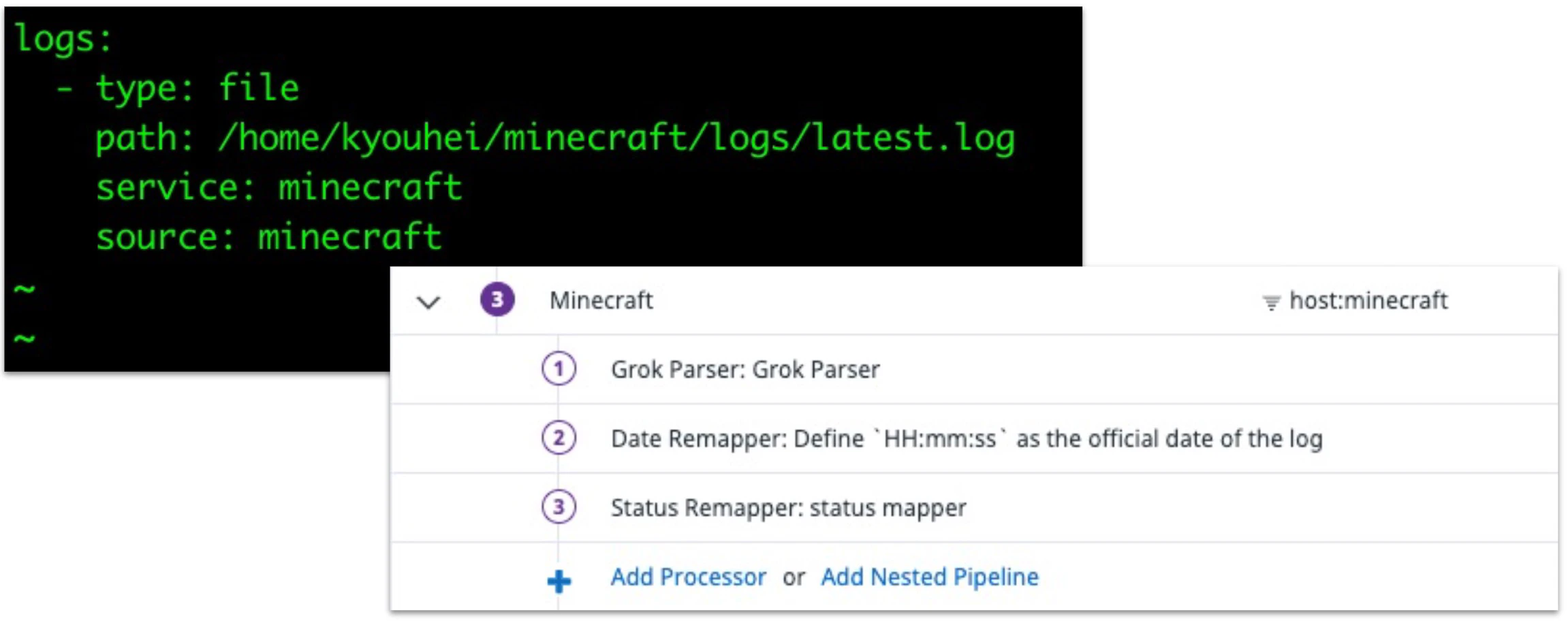Click the 'source: minecraft' line in config

coord(268,237)
